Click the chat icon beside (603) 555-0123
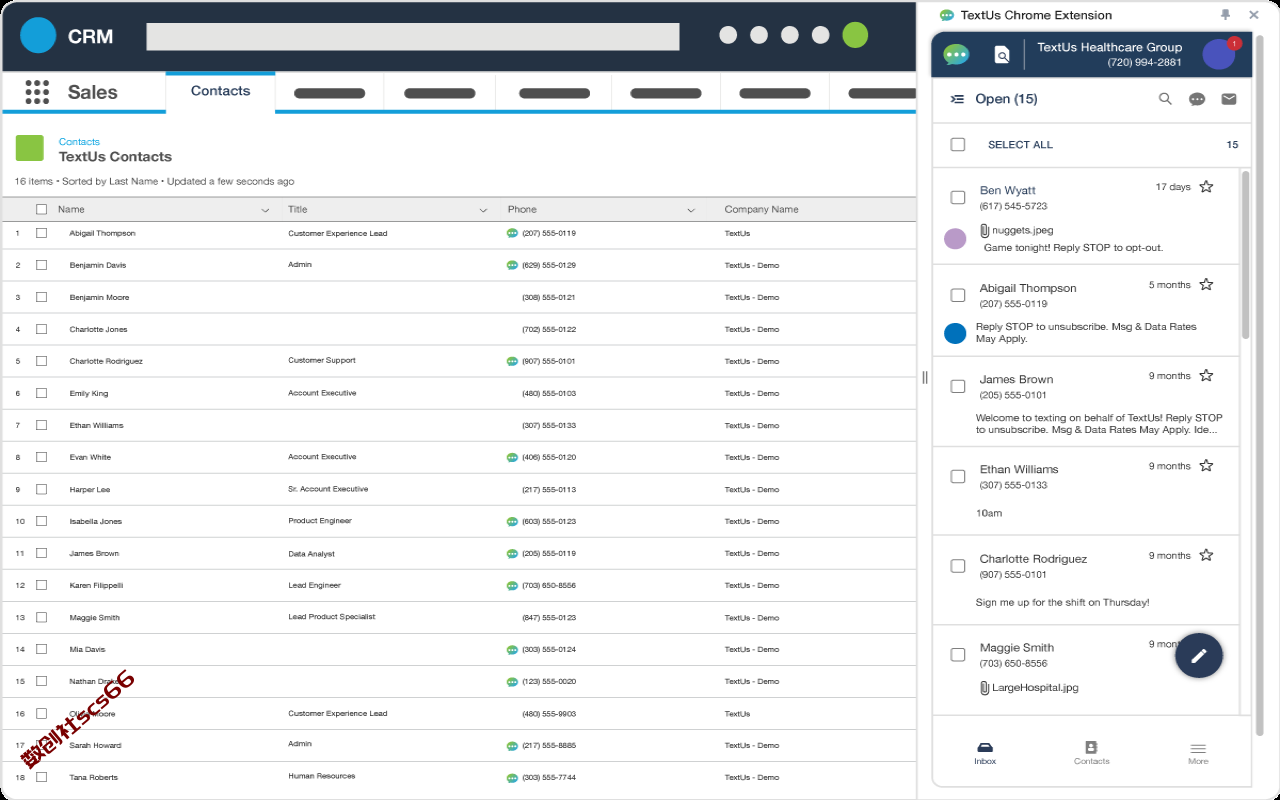The image size is (1280, 800). click(x=512, y=521)
